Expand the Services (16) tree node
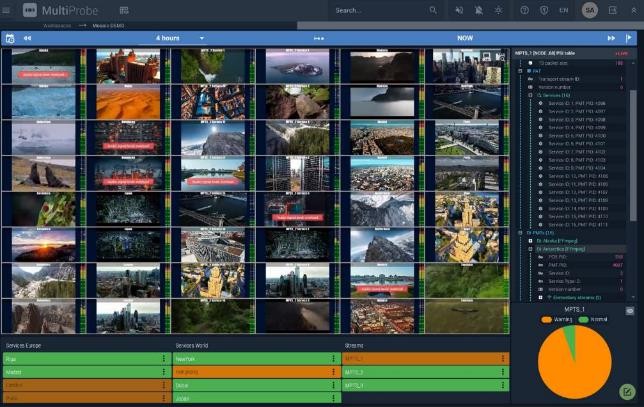 click(531, 95)
